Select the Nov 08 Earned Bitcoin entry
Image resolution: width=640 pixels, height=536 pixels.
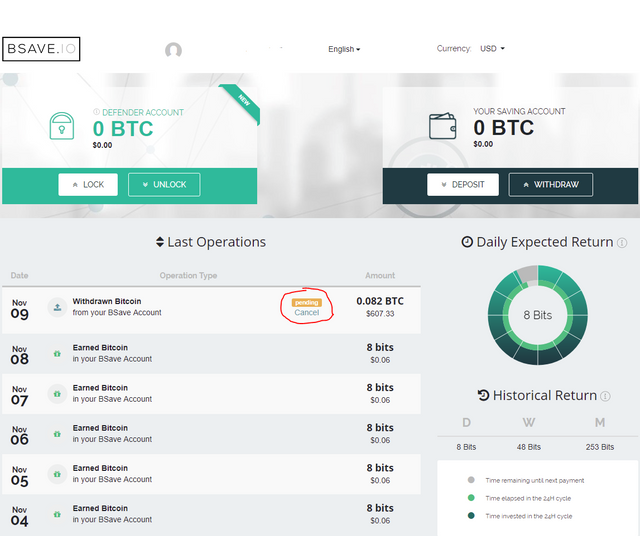point(211,354)
